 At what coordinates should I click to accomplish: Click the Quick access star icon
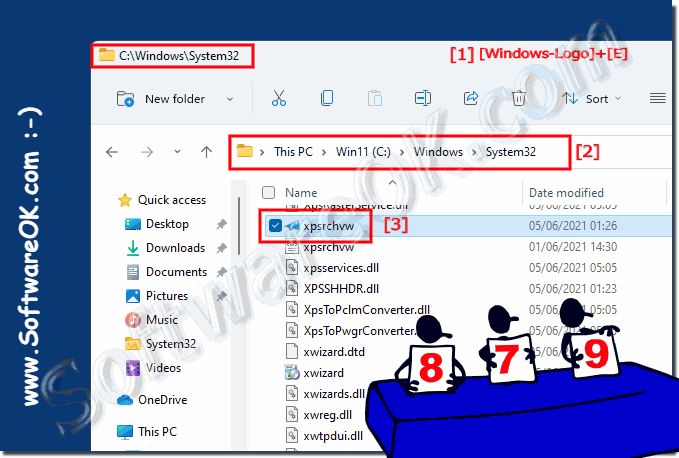[x=125, y=200]
